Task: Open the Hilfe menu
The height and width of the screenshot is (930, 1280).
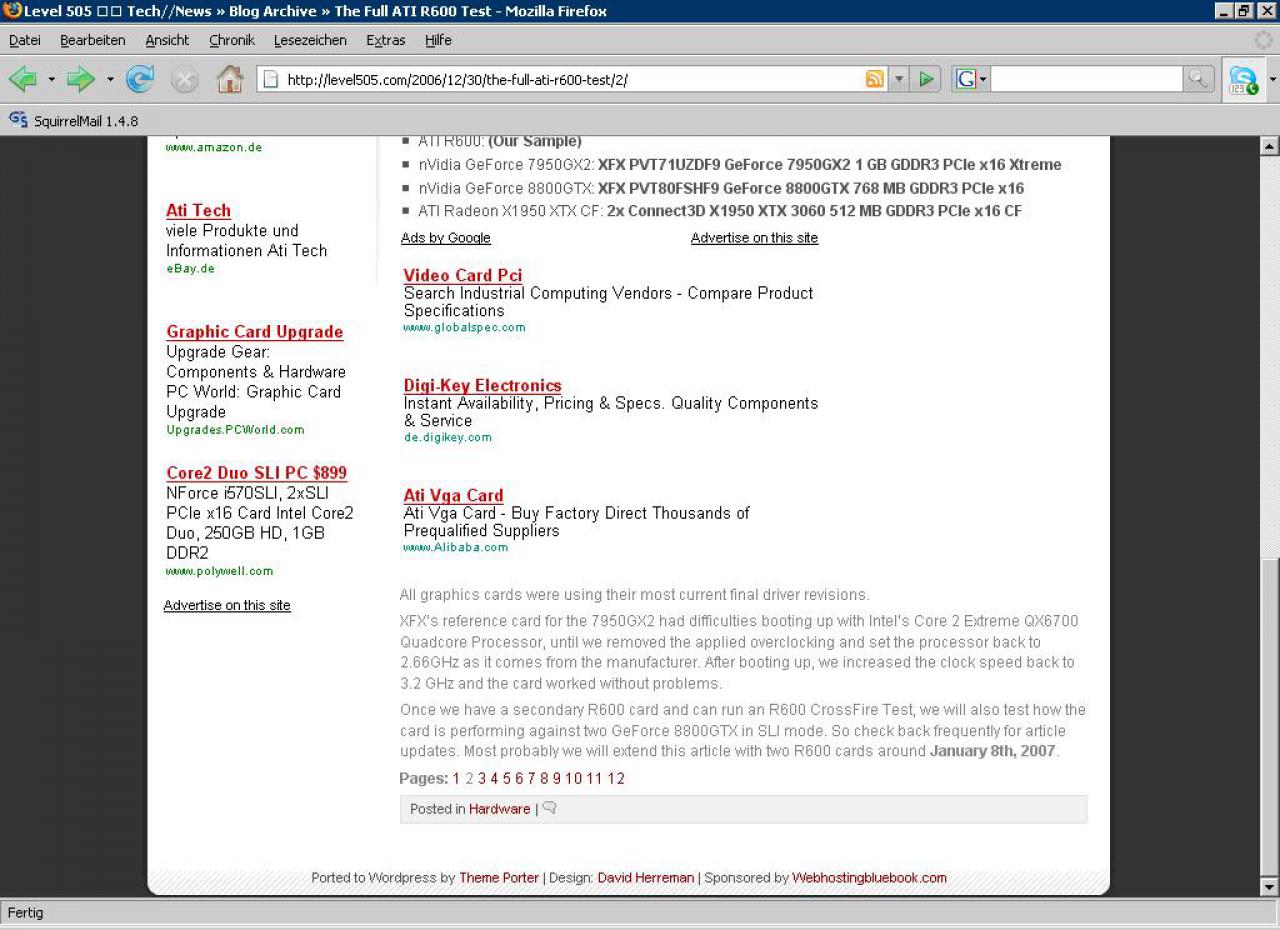Action: tap(438, 40)
